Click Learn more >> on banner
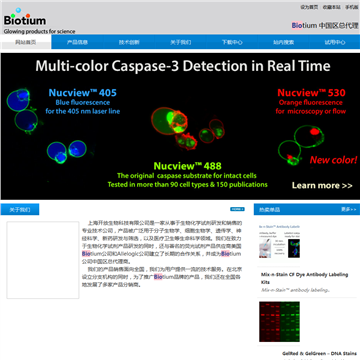 coord(322,186)
